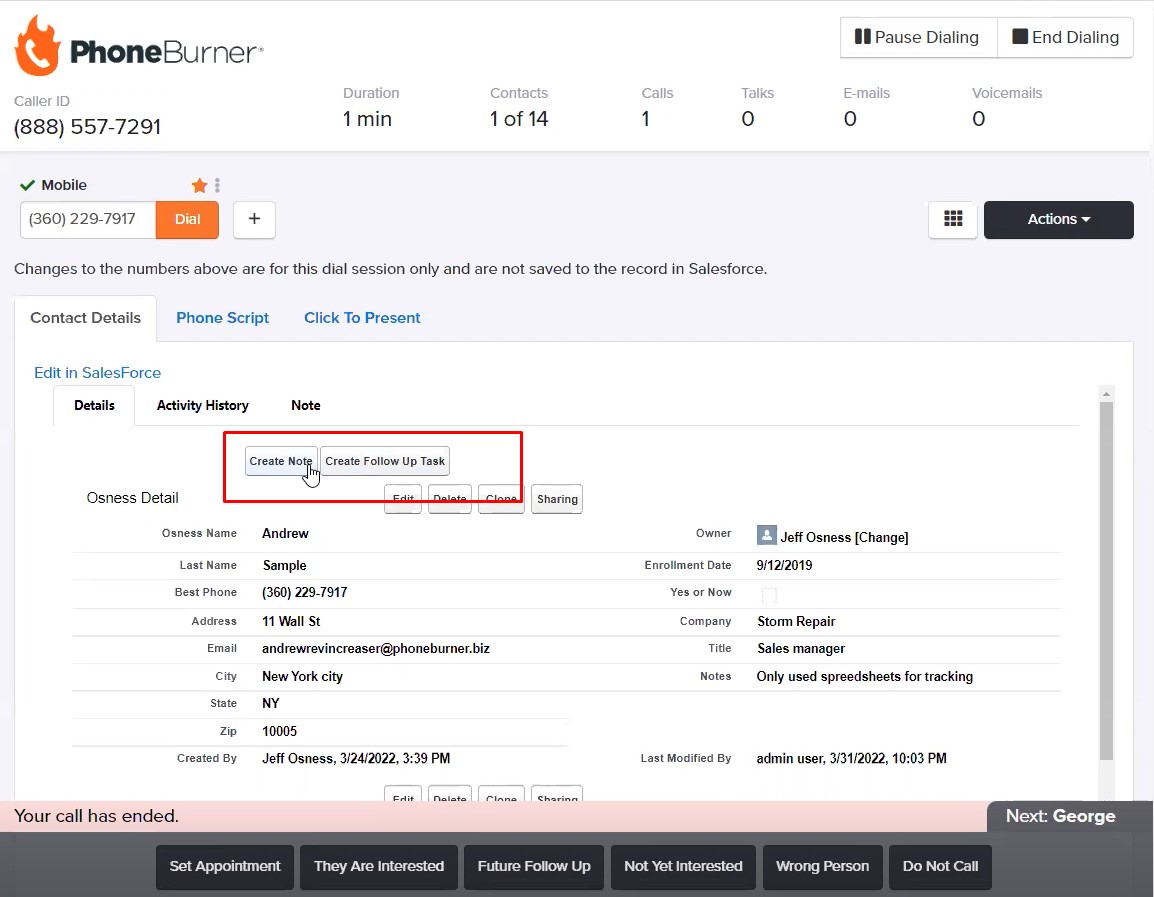Click the Notes text about spreadsheets
The width and height of the screenshot is (1154, 897).
[865, 676]
